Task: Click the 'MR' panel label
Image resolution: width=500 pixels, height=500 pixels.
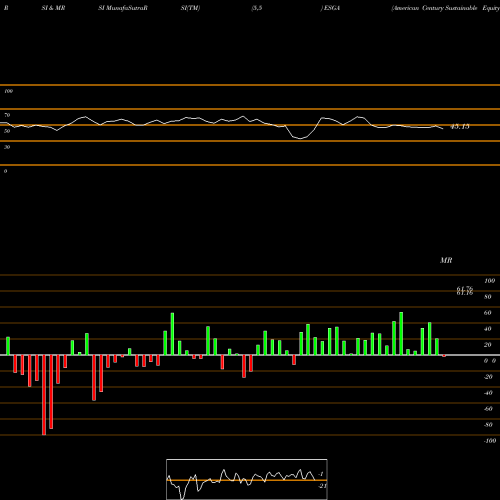Action: [x=446, y=260]
